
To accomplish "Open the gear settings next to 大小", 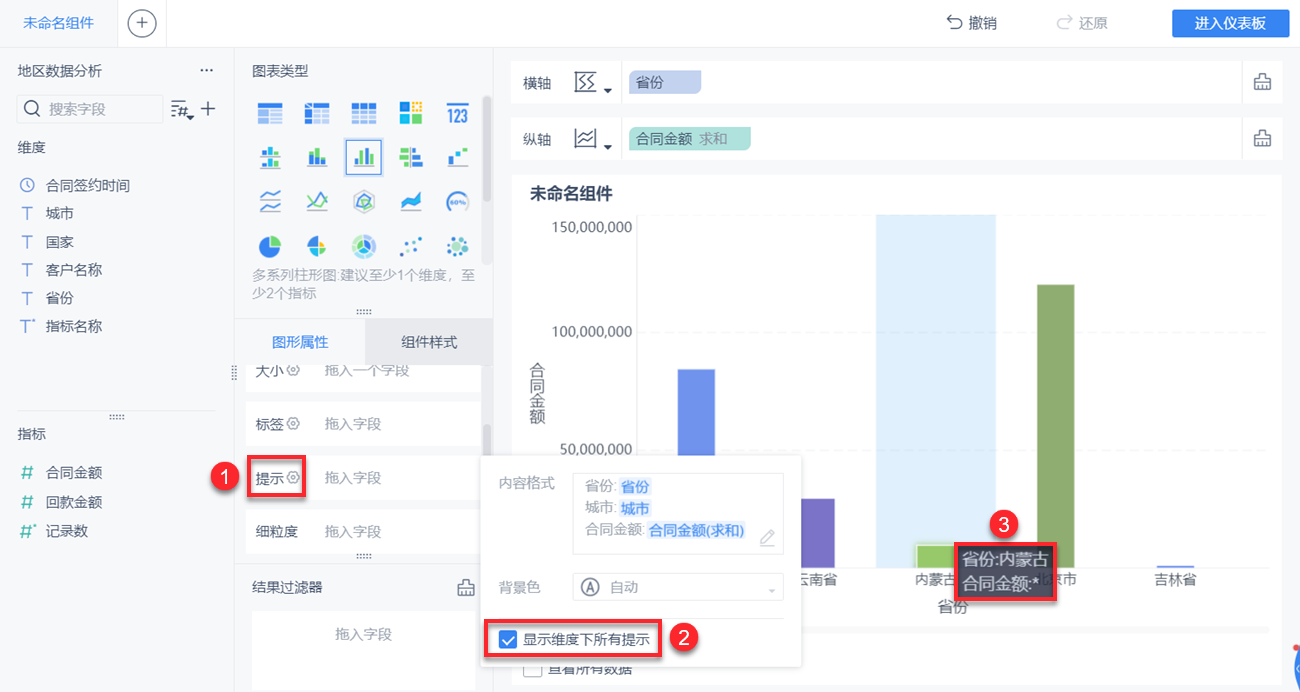I will pos(293,371).
